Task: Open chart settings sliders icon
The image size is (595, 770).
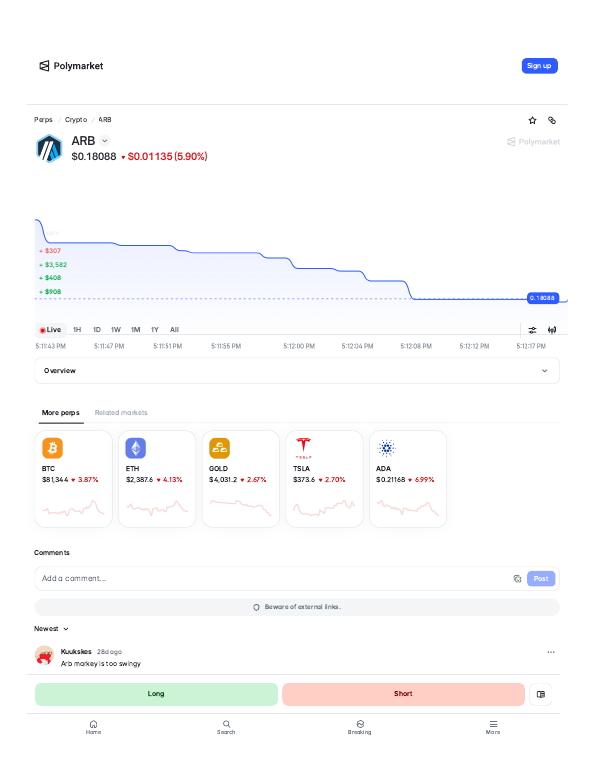Action: point(532,330)
